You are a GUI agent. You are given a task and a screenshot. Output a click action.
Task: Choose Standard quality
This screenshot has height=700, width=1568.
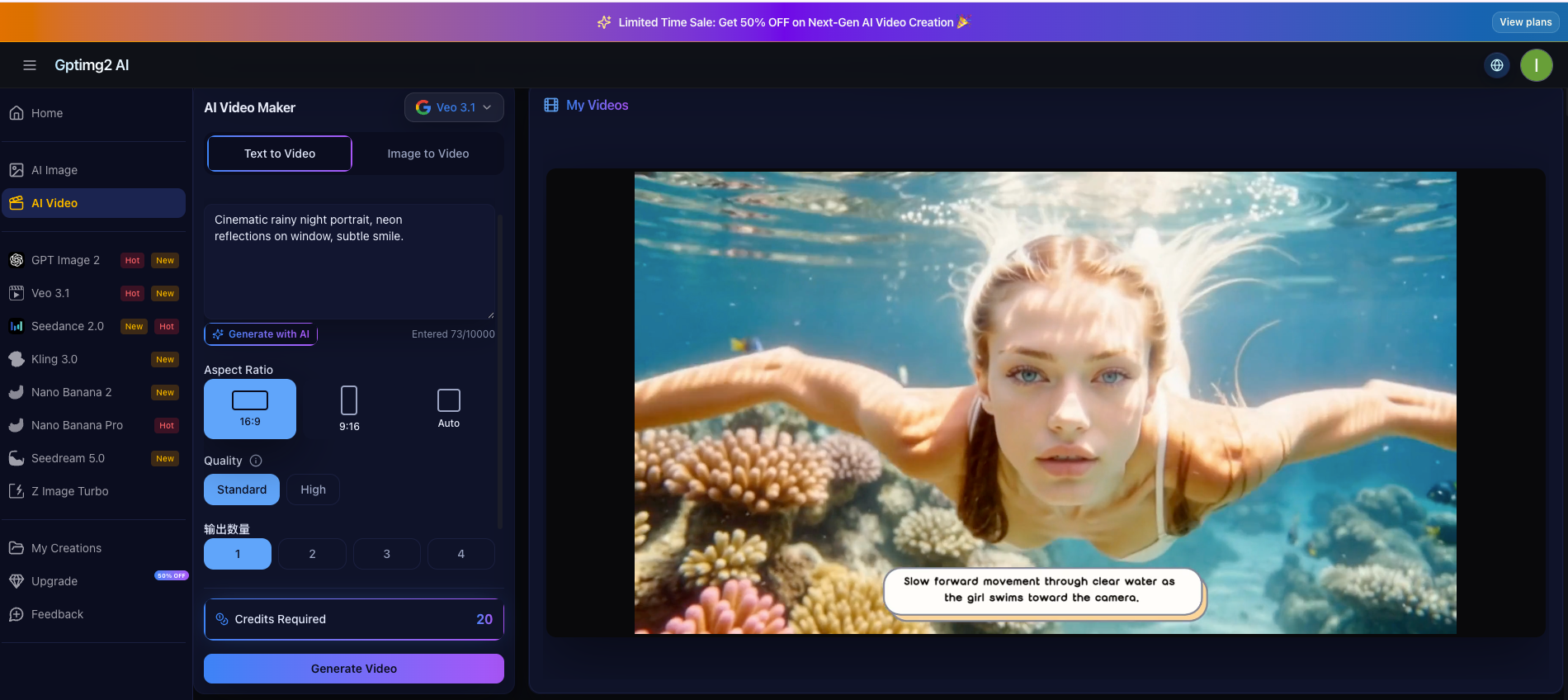(x=242, y=490)
